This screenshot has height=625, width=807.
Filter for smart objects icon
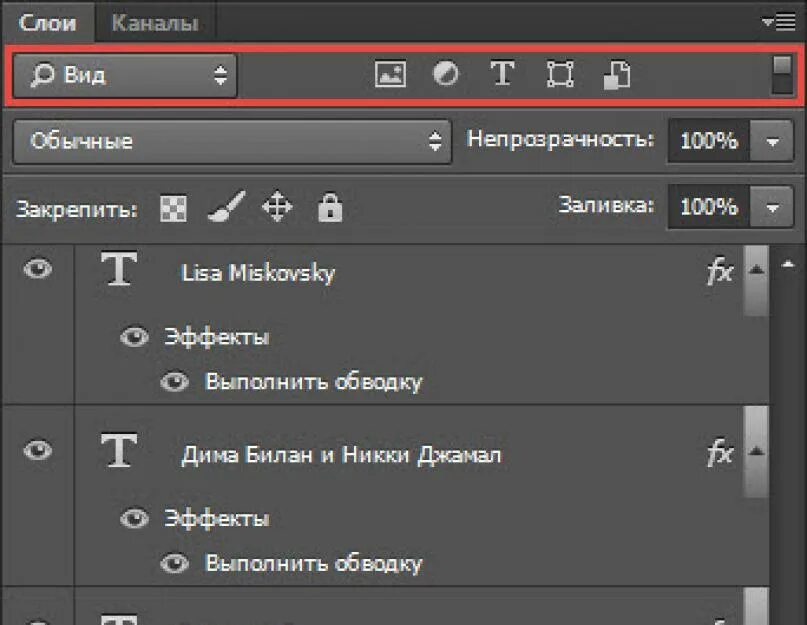(x=617, y=75)
